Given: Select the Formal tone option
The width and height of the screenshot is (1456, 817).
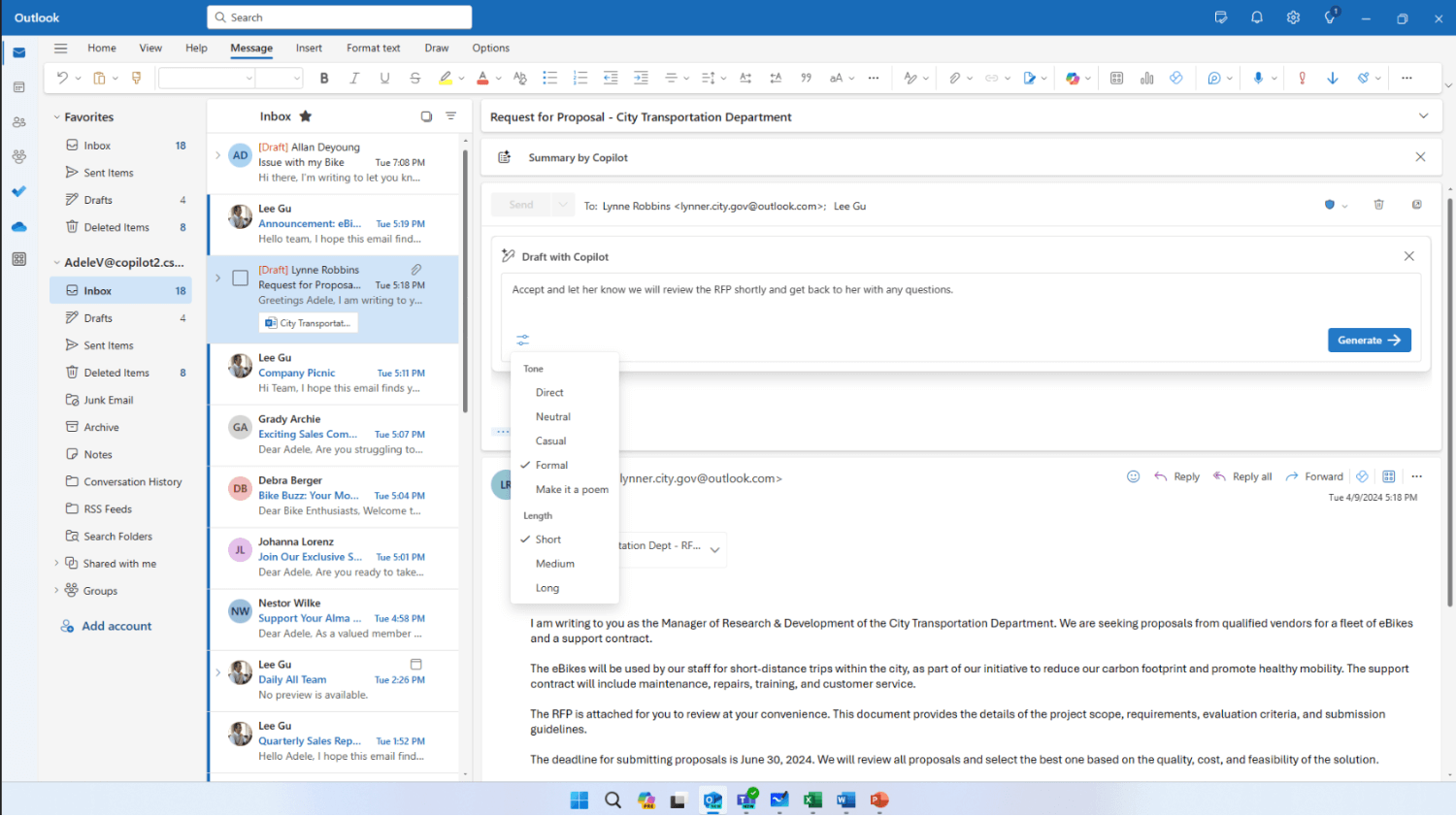Looking at the screenshot, I should (553, 465).
